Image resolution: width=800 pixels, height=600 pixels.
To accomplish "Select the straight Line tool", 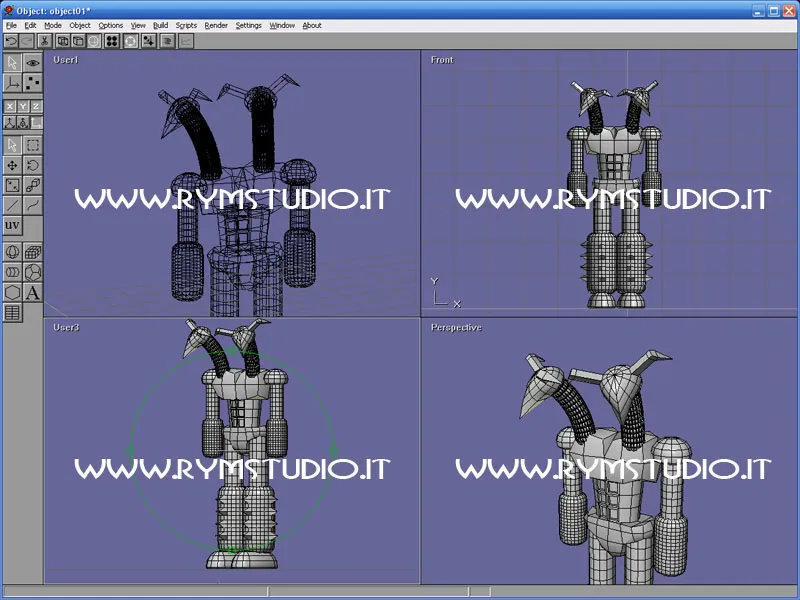I will pos(12,205).
